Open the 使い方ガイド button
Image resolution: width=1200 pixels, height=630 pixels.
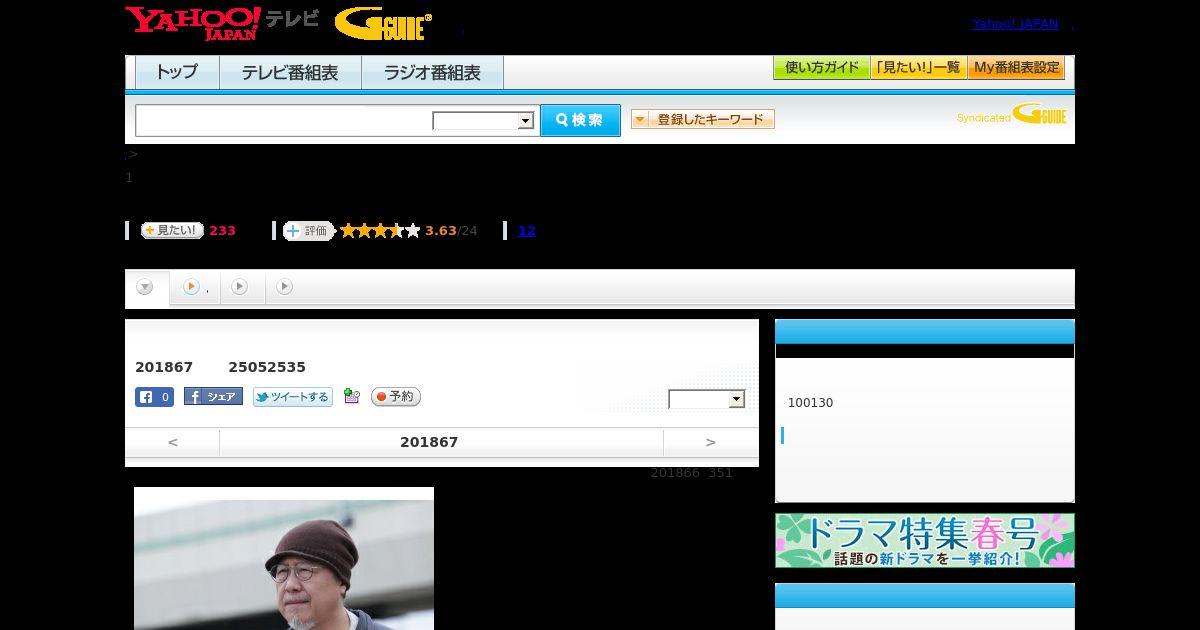(x=821, y=68)
